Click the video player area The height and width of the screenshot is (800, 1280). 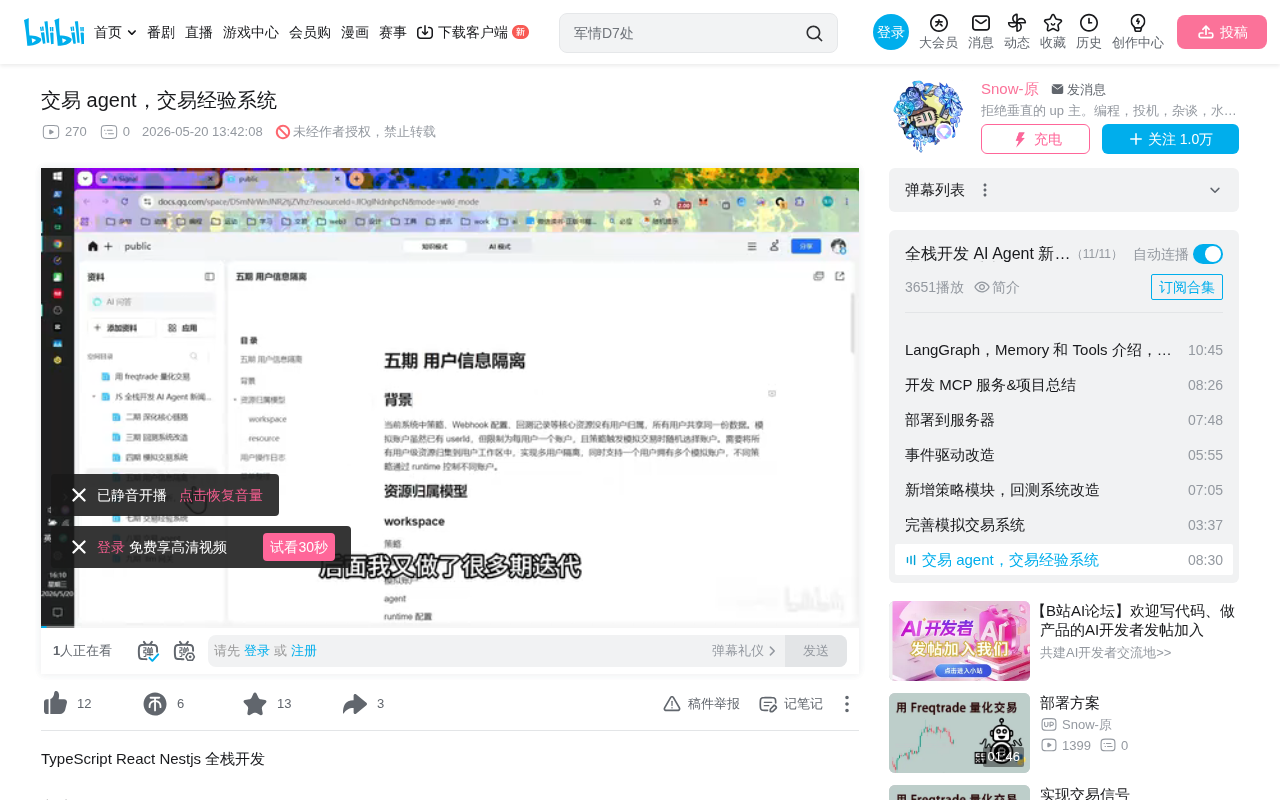[450, 397]
